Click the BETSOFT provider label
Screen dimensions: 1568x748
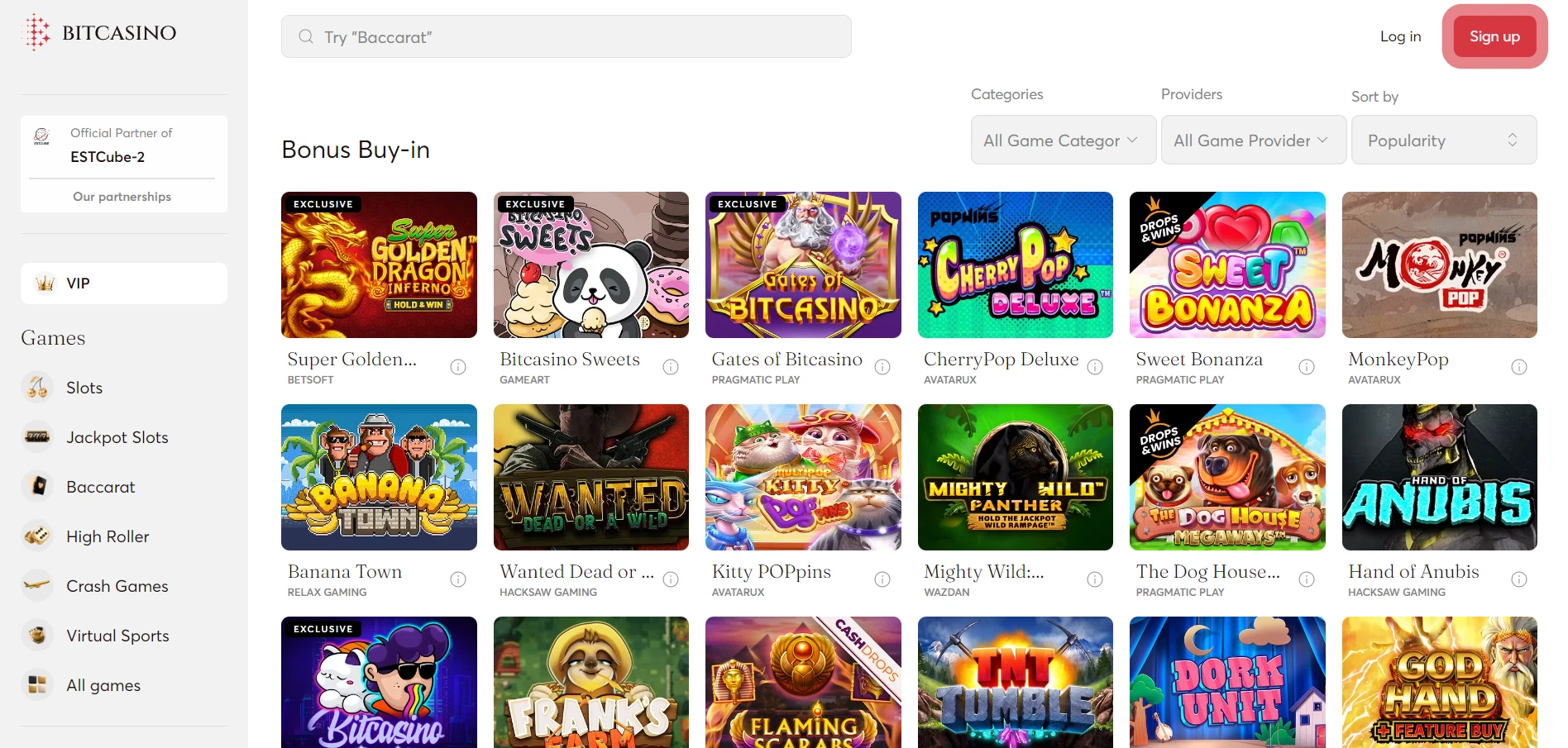point(311,380)
